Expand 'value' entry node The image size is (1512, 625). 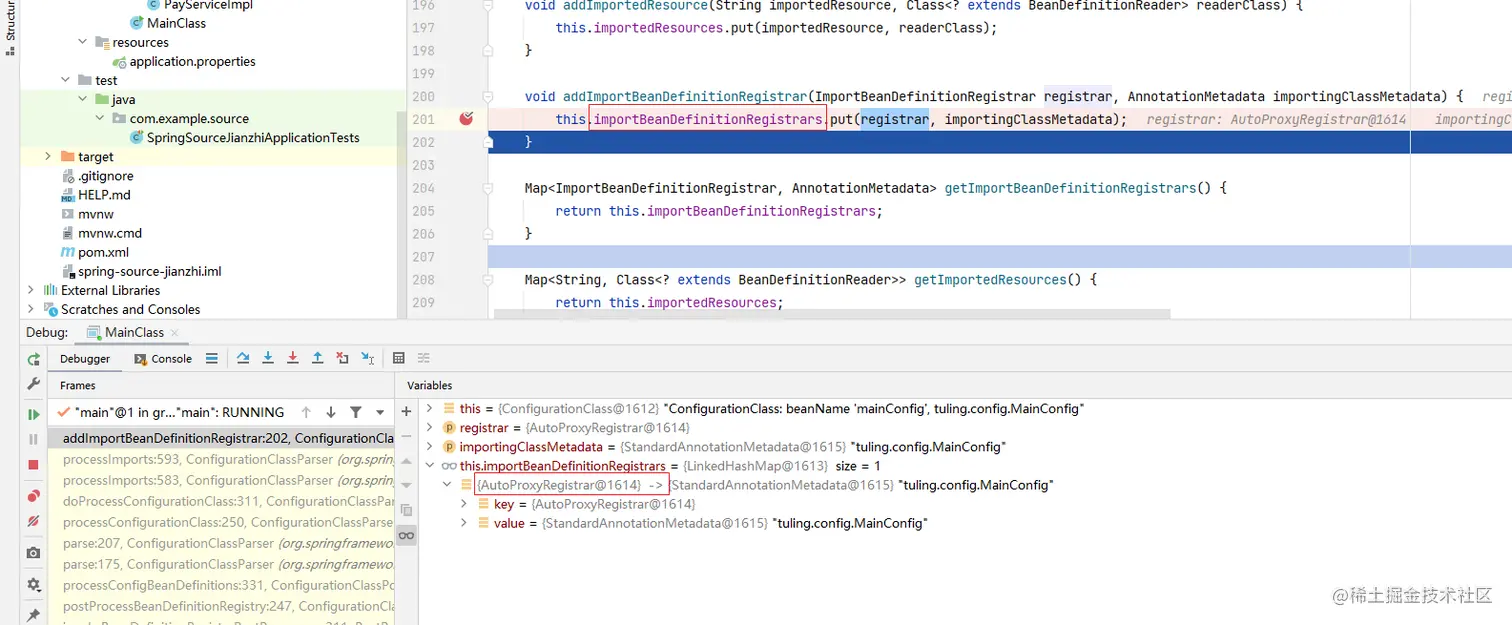[464, 523]
